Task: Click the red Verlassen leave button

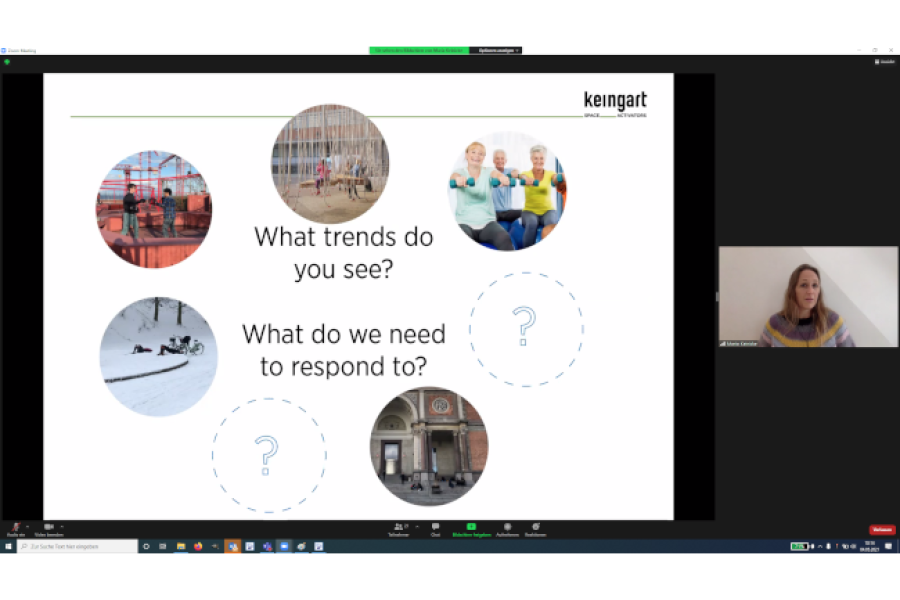Action: [x=882, y=529]
